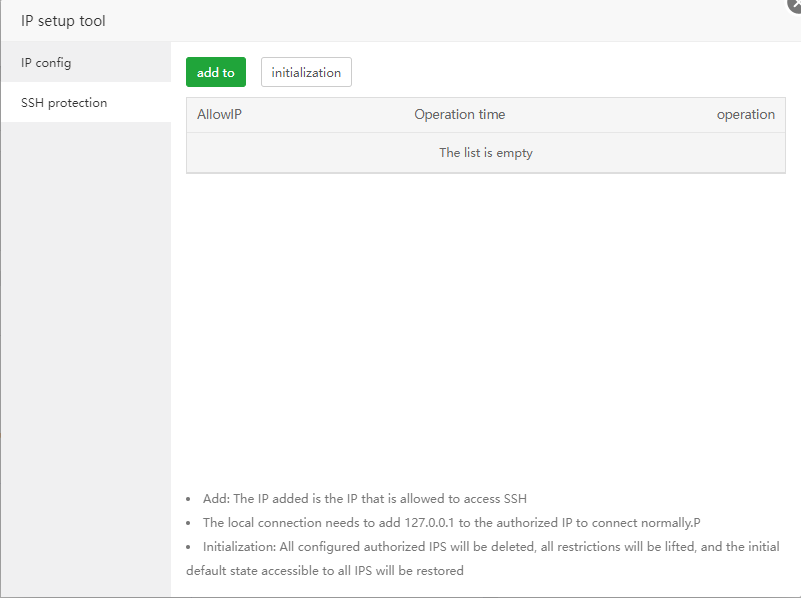Click the bullet before the Initialization note
Image resolution: width=801 pixels, height=598 pixels.
pyautogui.click(x=190, y=547)
